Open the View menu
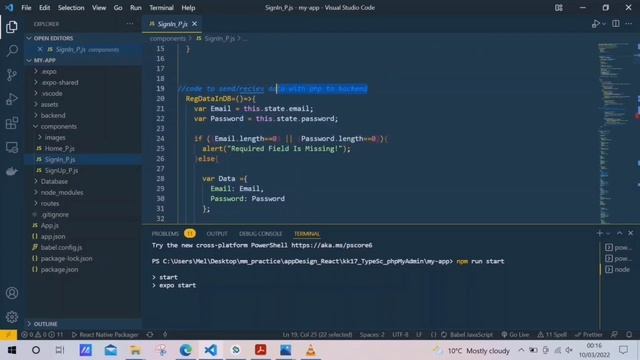This screenshot has height=360, width=640. 99,8
